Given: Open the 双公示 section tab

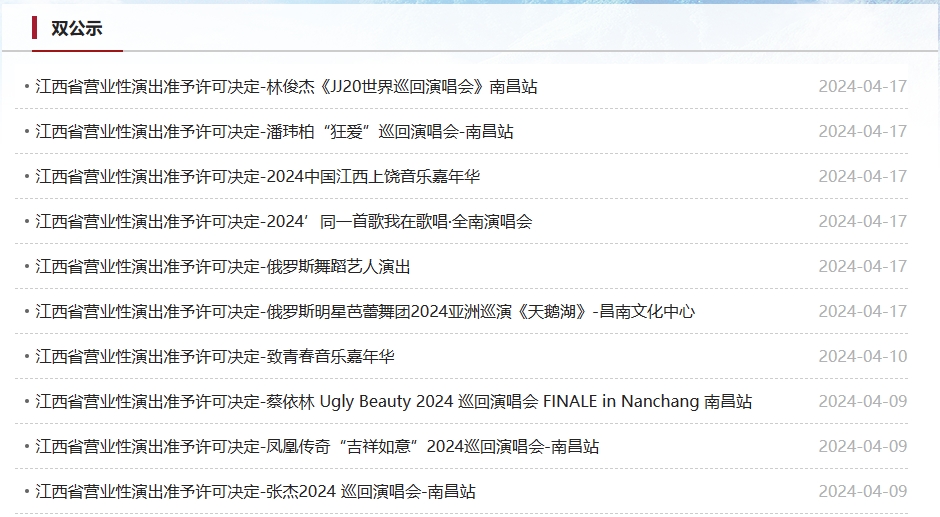Looking at the screenshot, I should (x=77, y=28).
